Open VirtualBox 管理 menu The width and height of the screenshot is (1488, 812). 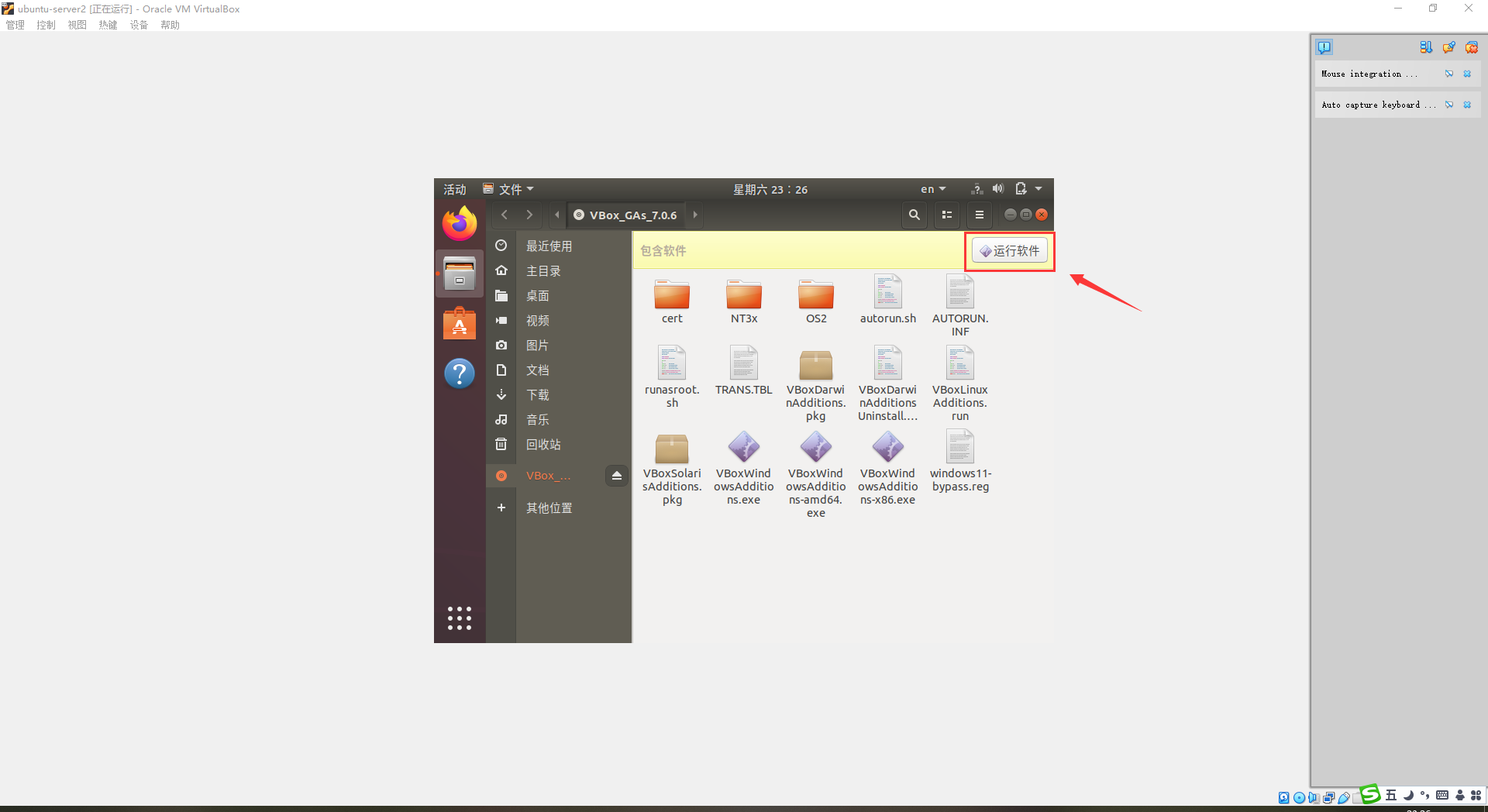point(15,25)
